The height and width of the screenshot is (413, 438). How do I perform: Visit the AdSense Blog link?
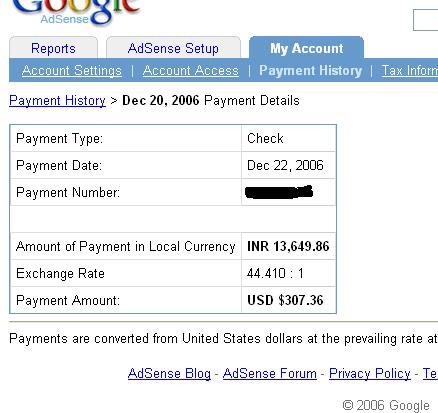[x=169, y=373]
